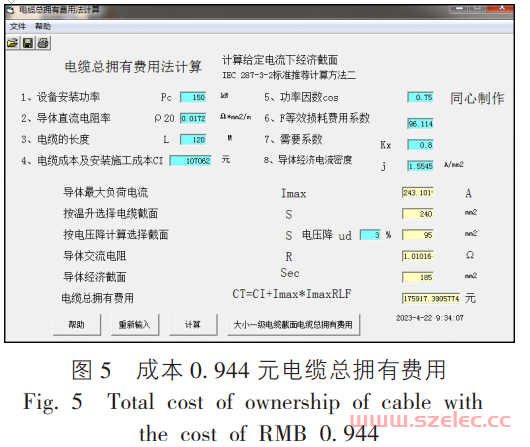This screenshot has height=447, width=530.
Task: Select the CI cost input field
Action: click(191, 161)
